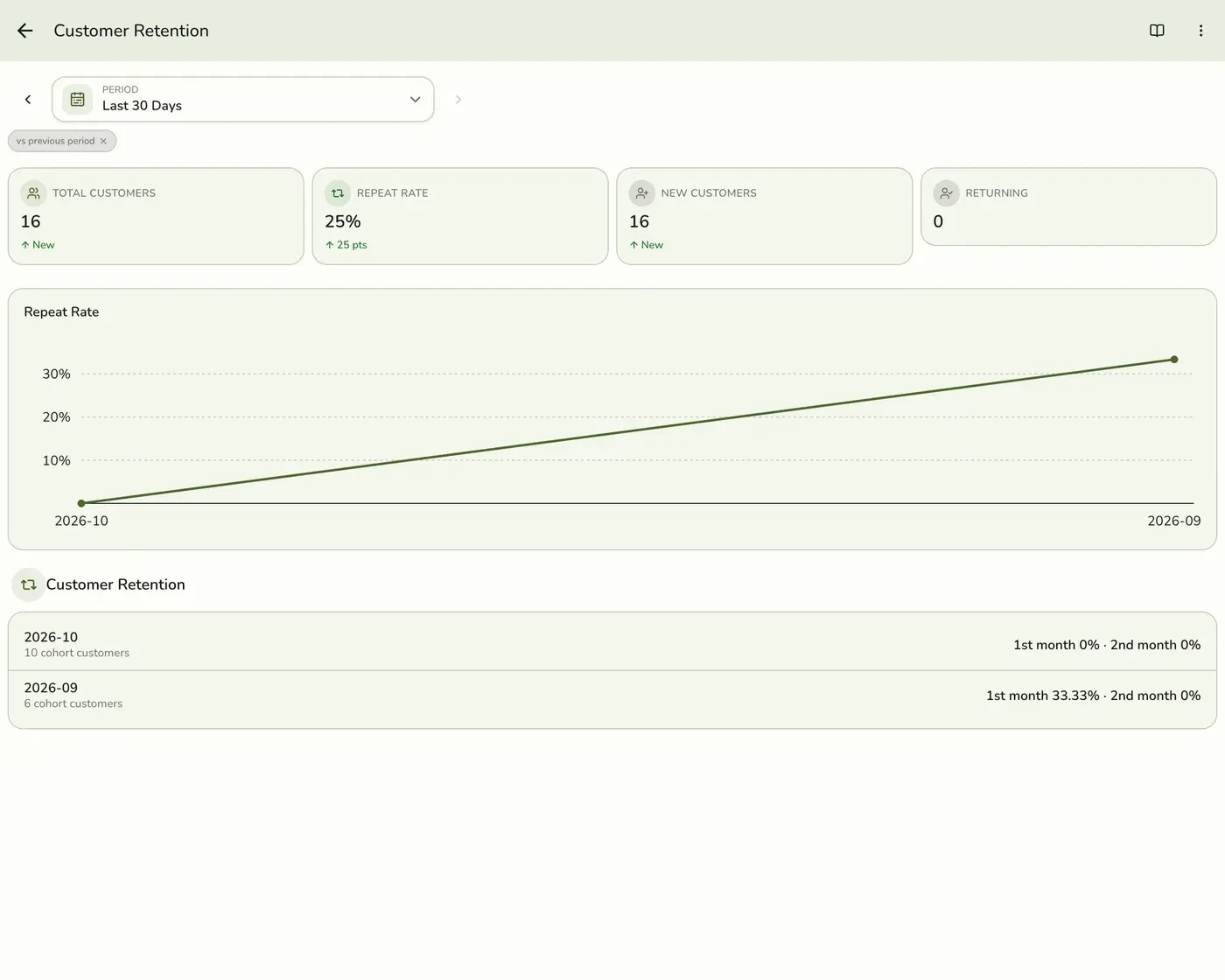Click '1st month 33.33% · 2nd month 0%' text
This screenshot has width=1225, height=980.
(1093, 696)
